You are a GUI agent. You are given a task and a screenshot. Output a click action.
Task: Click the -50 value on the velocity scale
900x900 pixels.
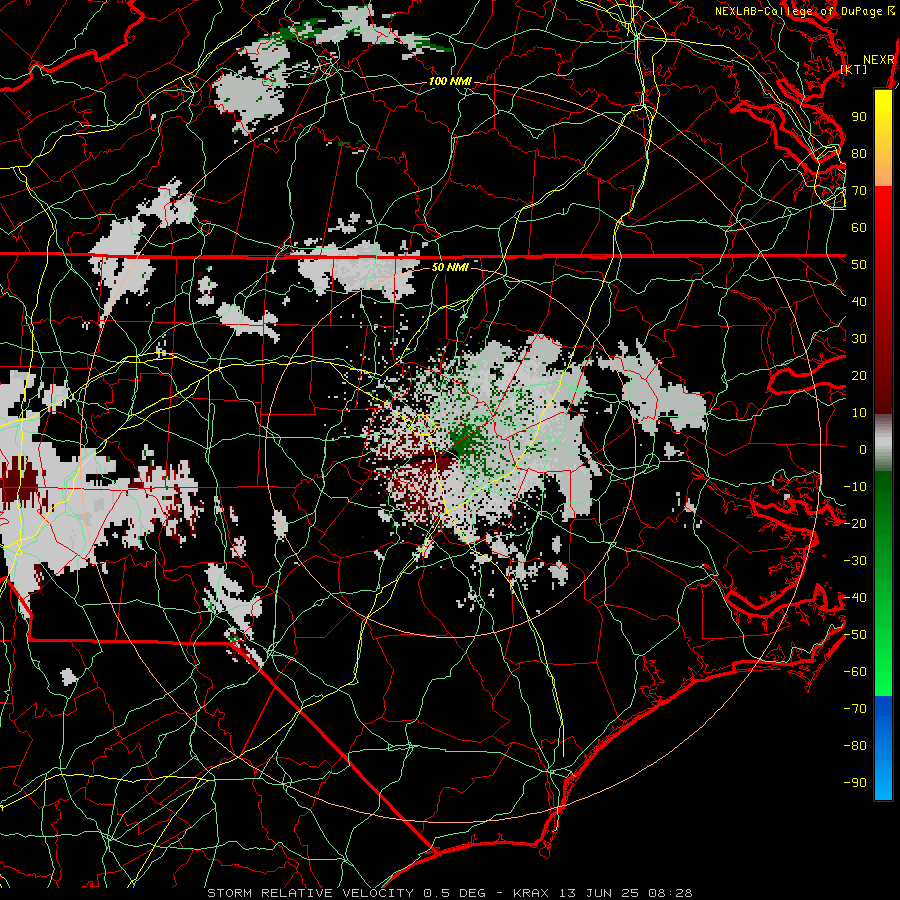point(855,635)
